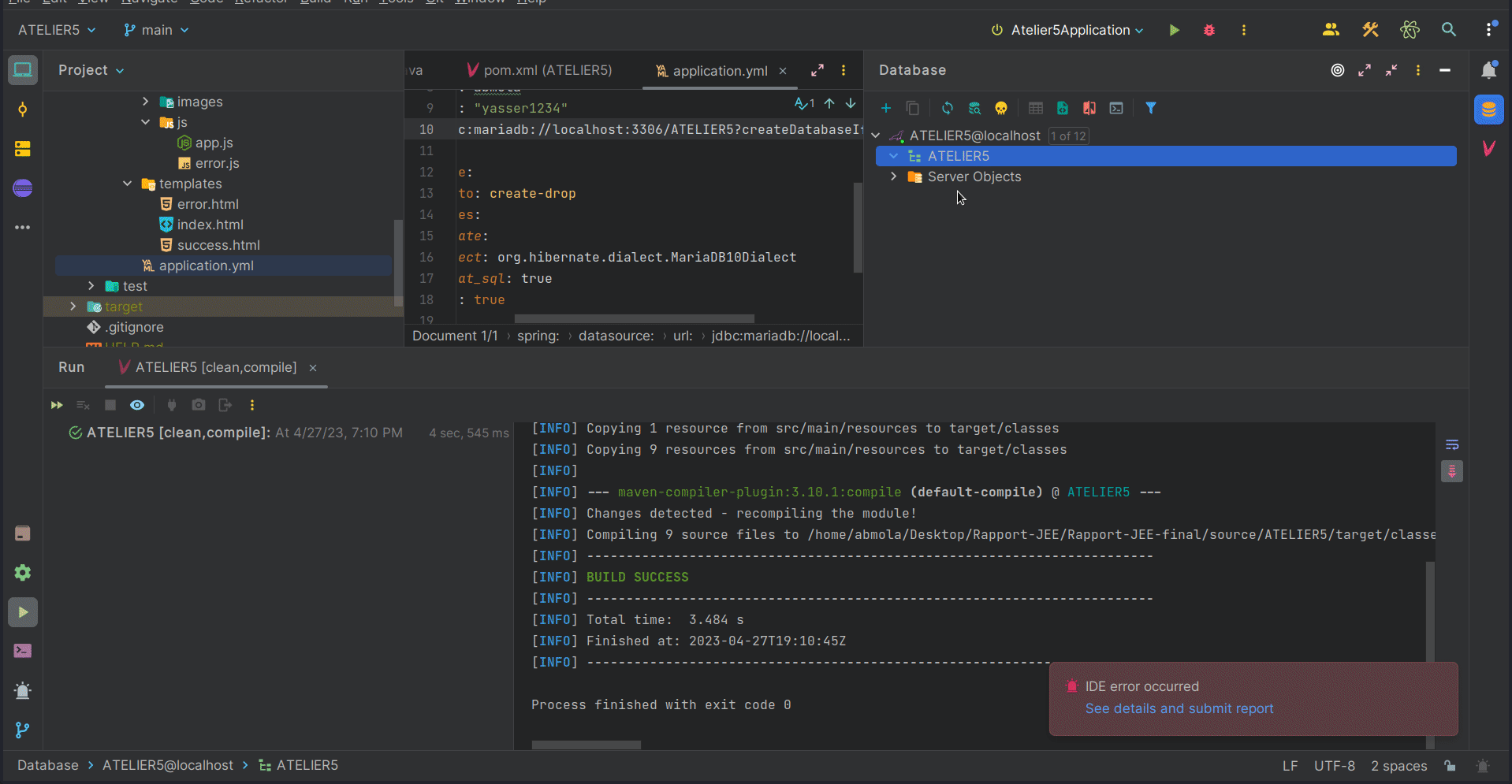
Task: Refresh the database tree
Action: click(947, 108)
